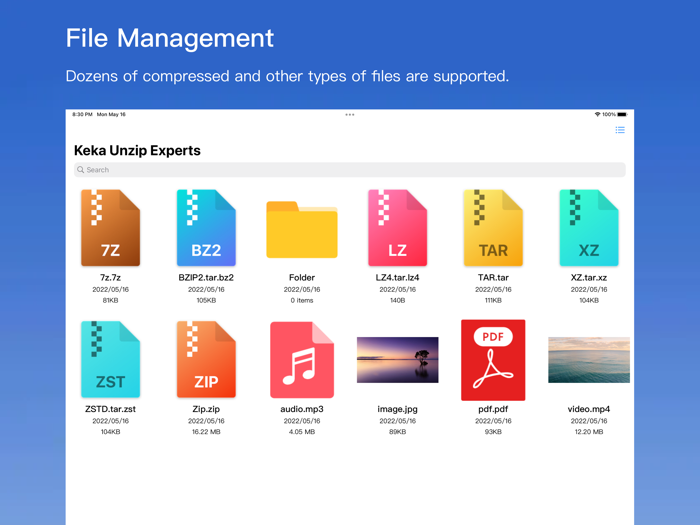Click the Wi-Fi status icon

[x=598, y=115]
